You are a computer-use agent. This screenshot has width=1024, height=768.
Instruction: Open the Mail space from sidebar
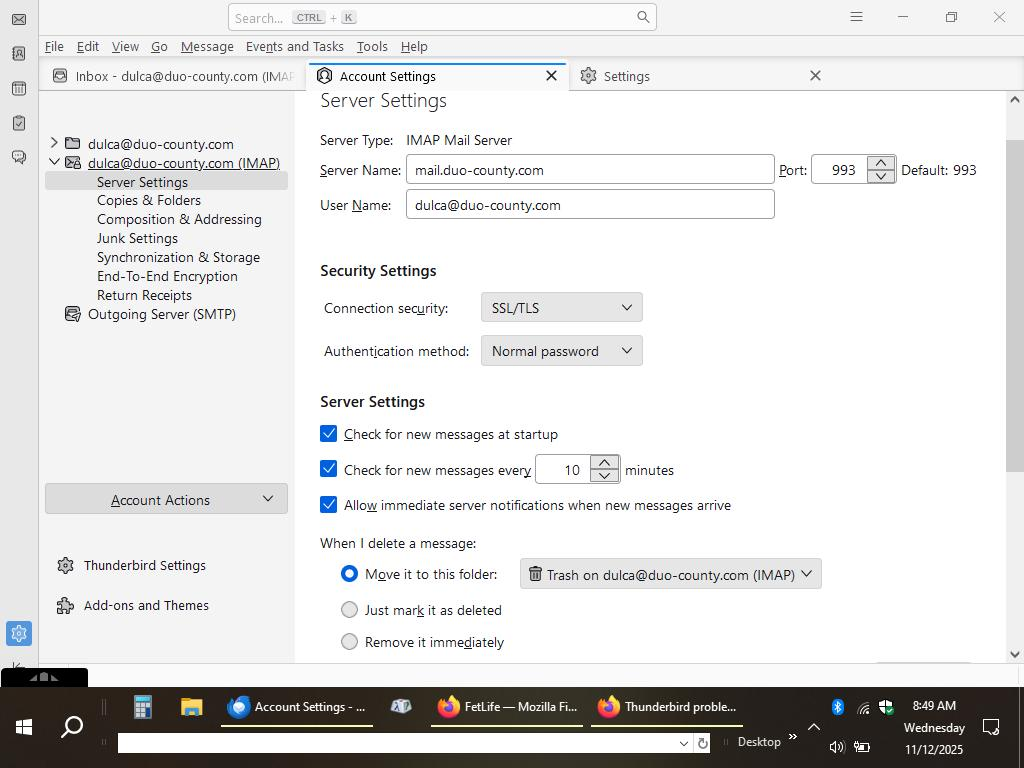(x=18, y=19)
